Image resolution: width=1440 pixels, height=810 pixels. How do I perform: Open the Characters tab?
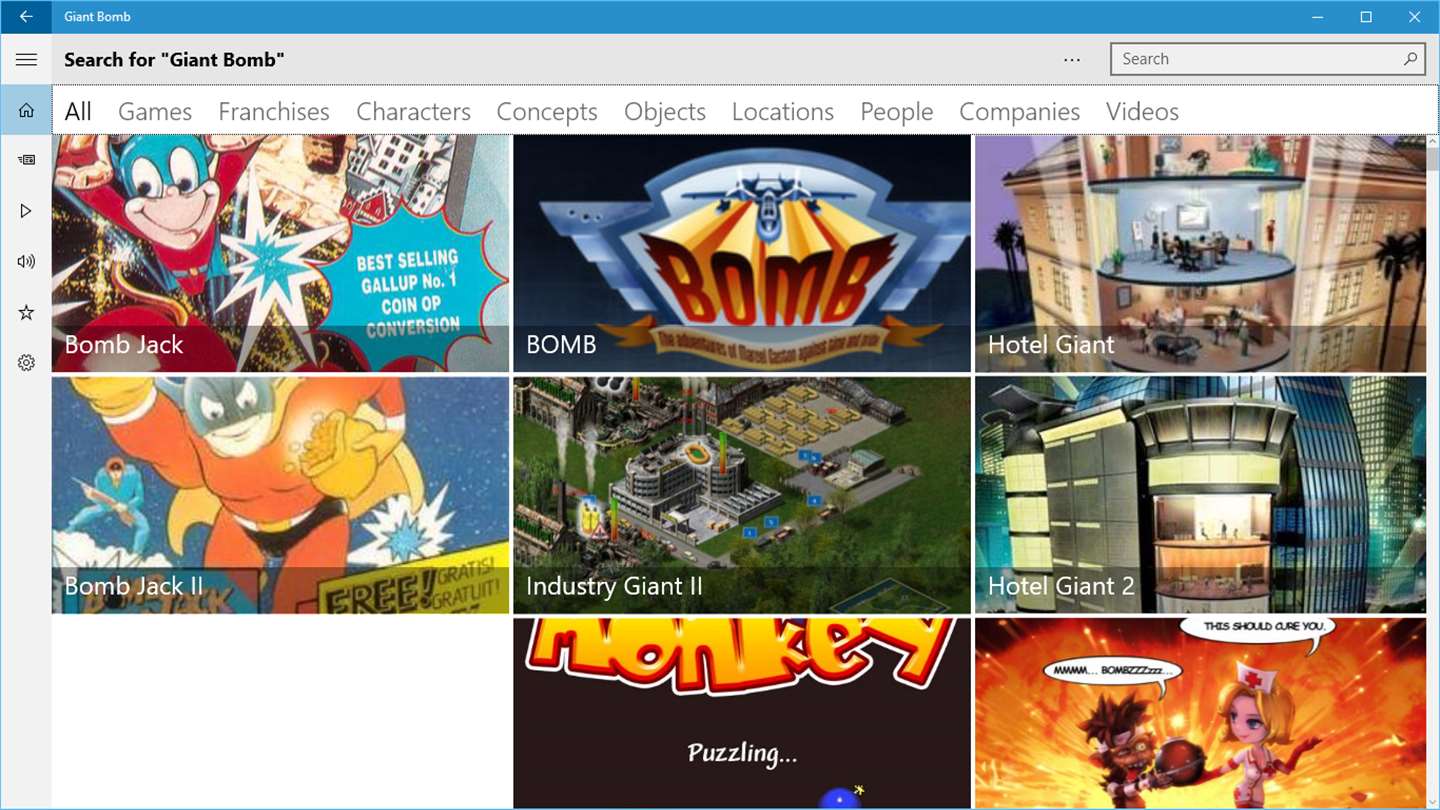point(413,111)
